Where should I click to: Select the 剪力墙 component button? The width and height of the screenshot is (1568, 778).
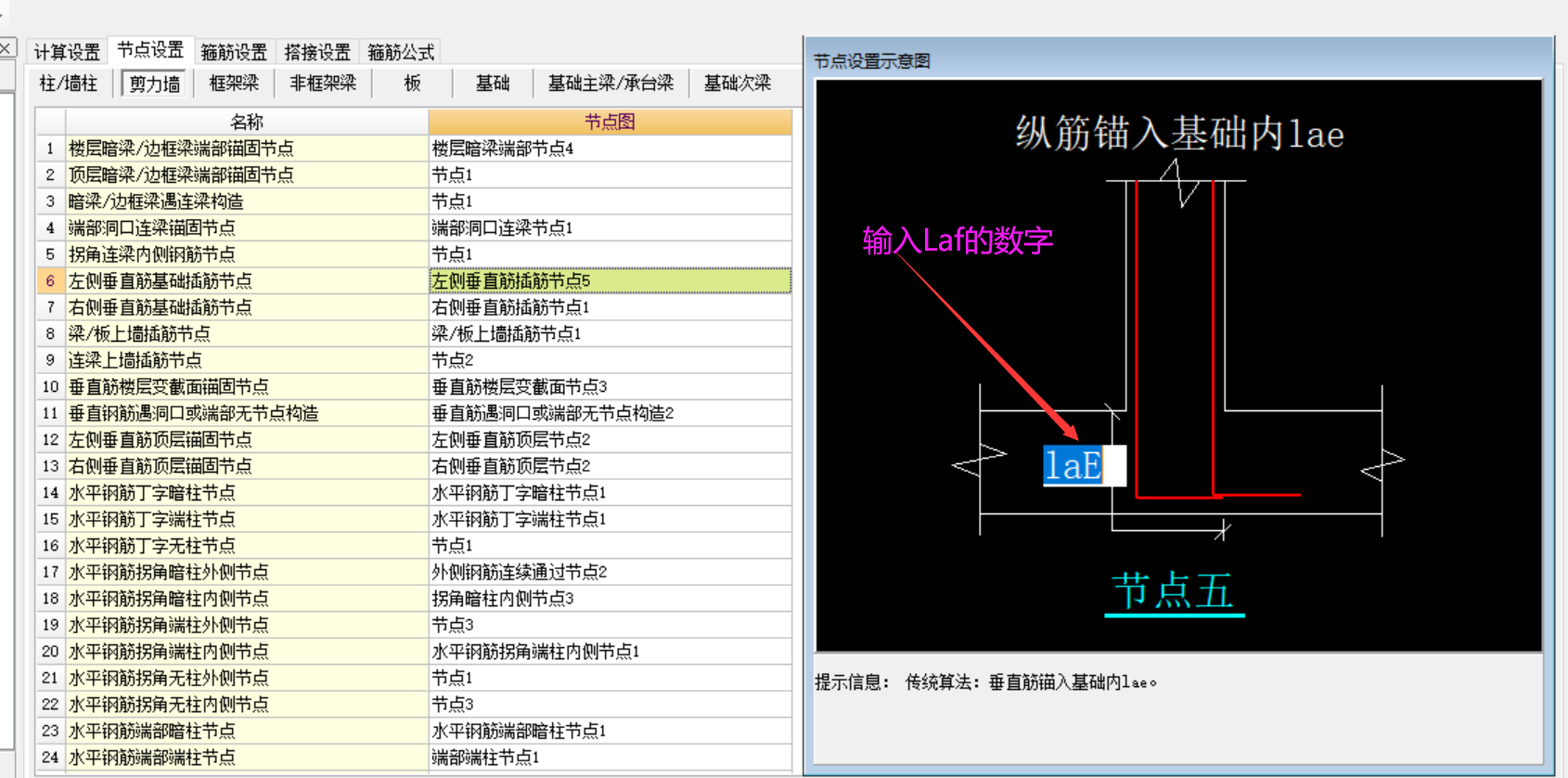tap(154, 84)
